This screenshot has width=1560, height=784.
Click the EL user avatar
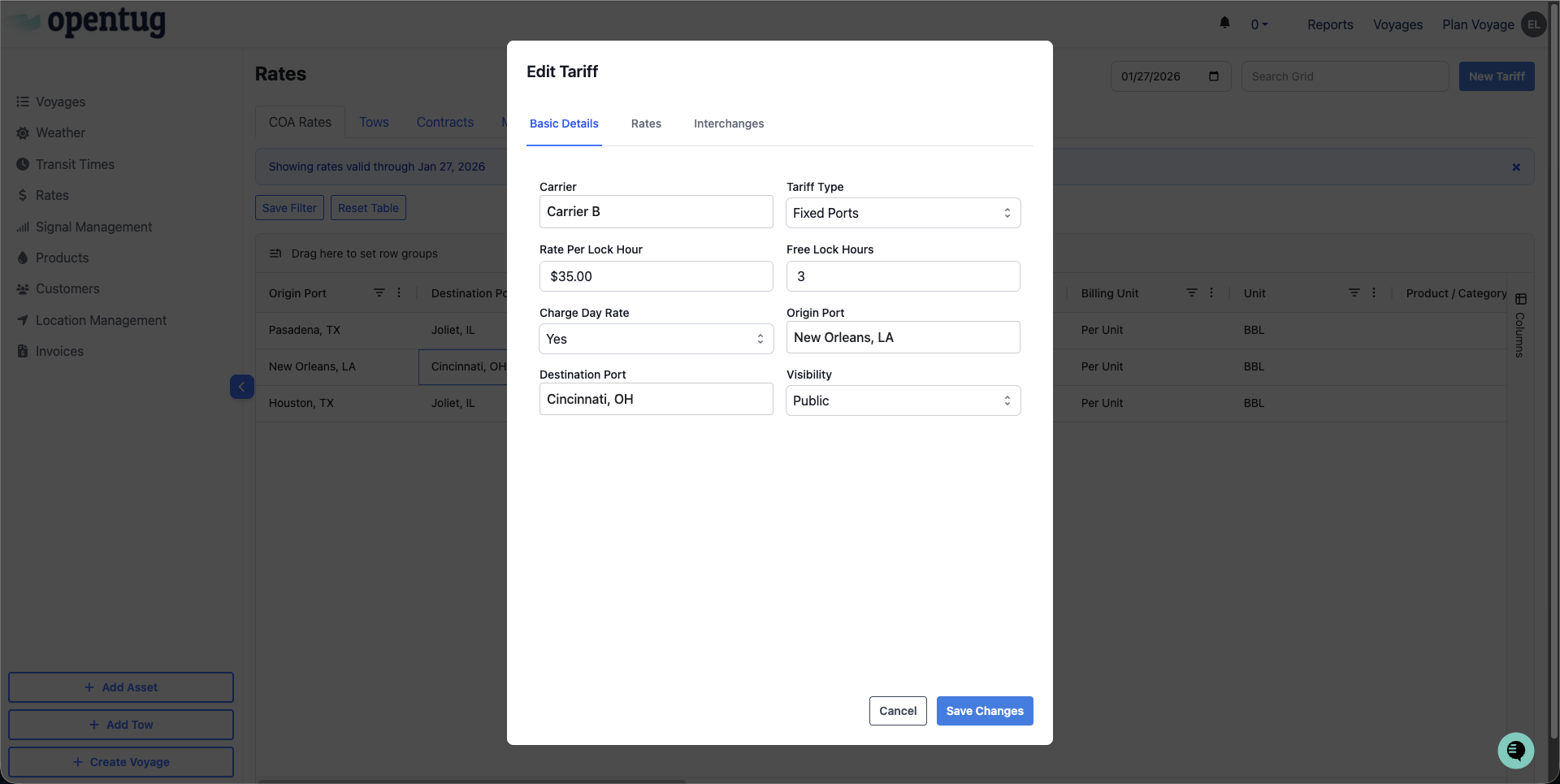1533,24
